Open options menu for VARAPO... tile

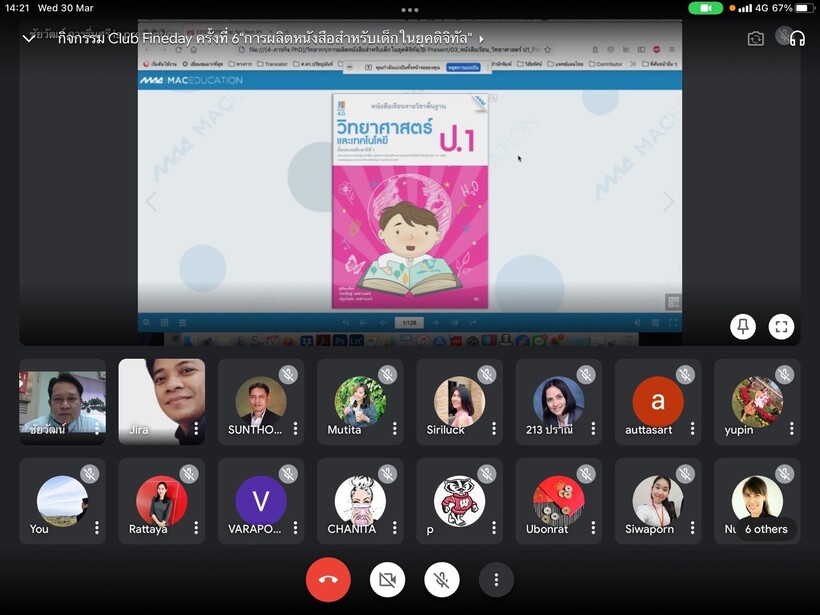pos(295,528)
